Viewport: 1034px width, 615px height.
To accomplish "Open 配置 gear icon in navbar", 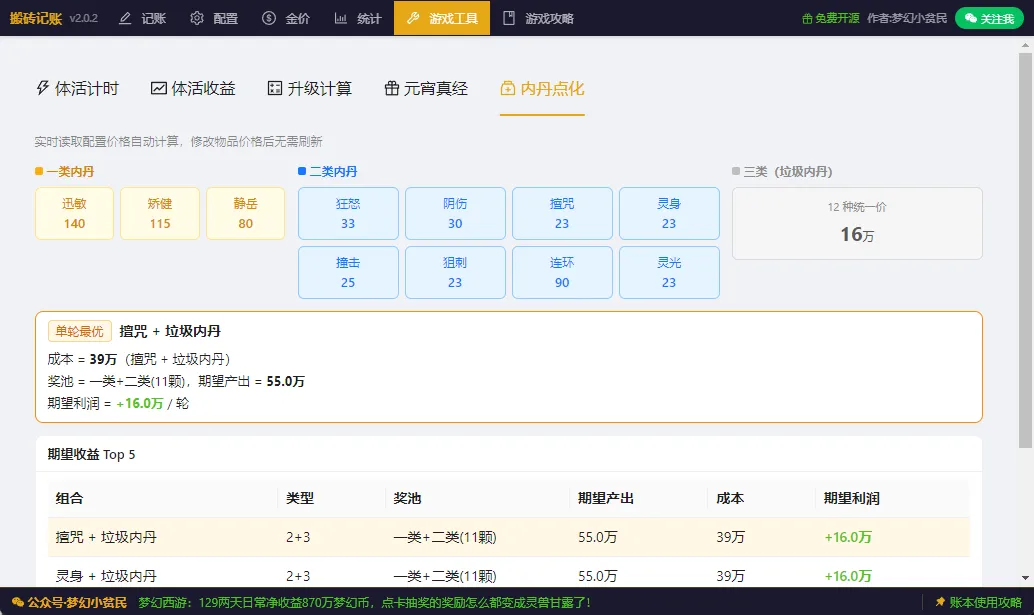I will coord(197,18).
